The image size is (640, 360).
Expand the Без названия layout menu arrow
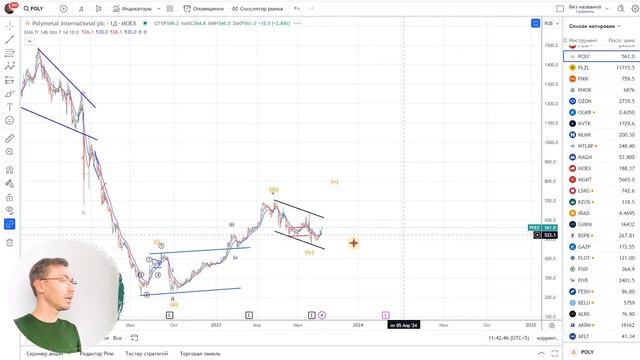tap(607, 9)
